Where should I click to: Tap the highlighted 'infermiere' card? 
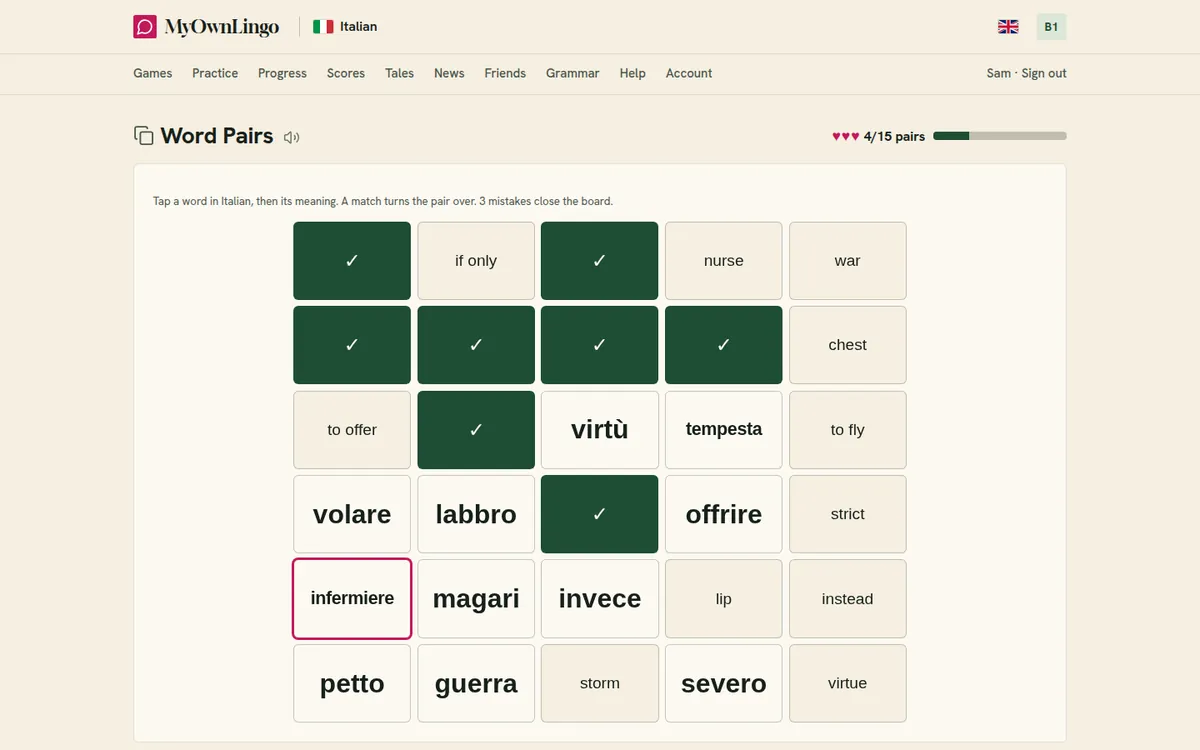[x=352, y=599]
